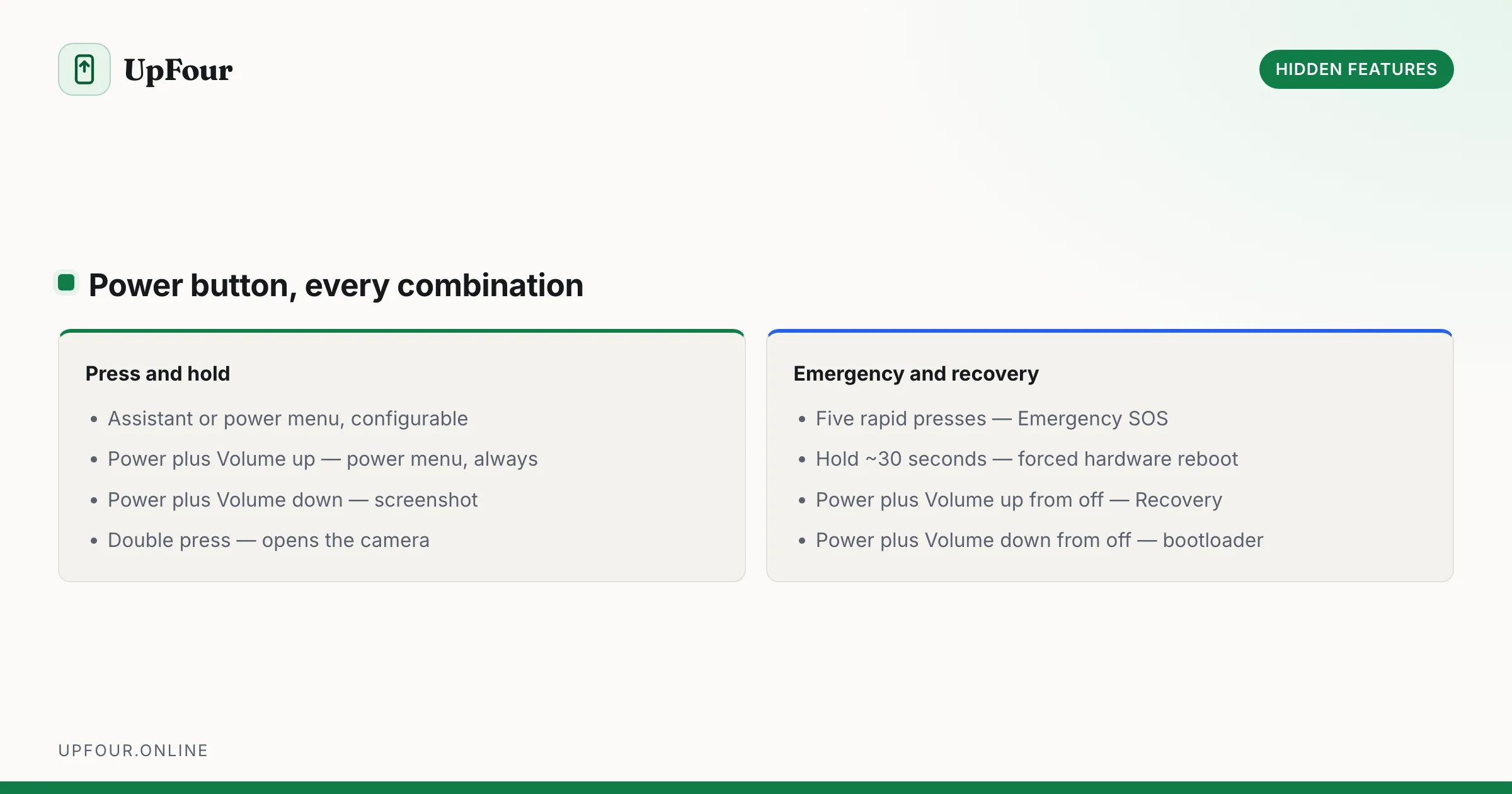Screen dimensions: 1512x794
Task: Click the UpFour phone-arrow logo icon
Action: (84, 69)
